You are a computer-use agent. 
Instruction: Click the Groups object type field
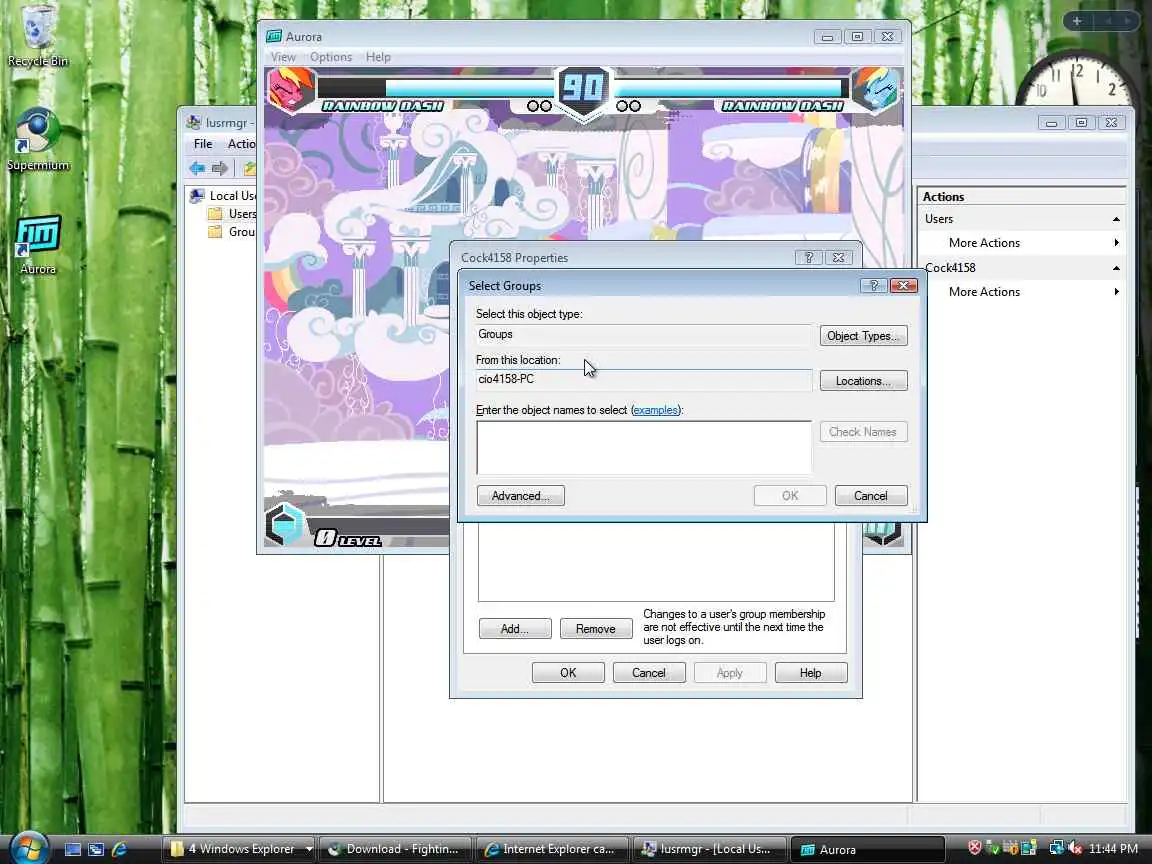tap(644, 335)
